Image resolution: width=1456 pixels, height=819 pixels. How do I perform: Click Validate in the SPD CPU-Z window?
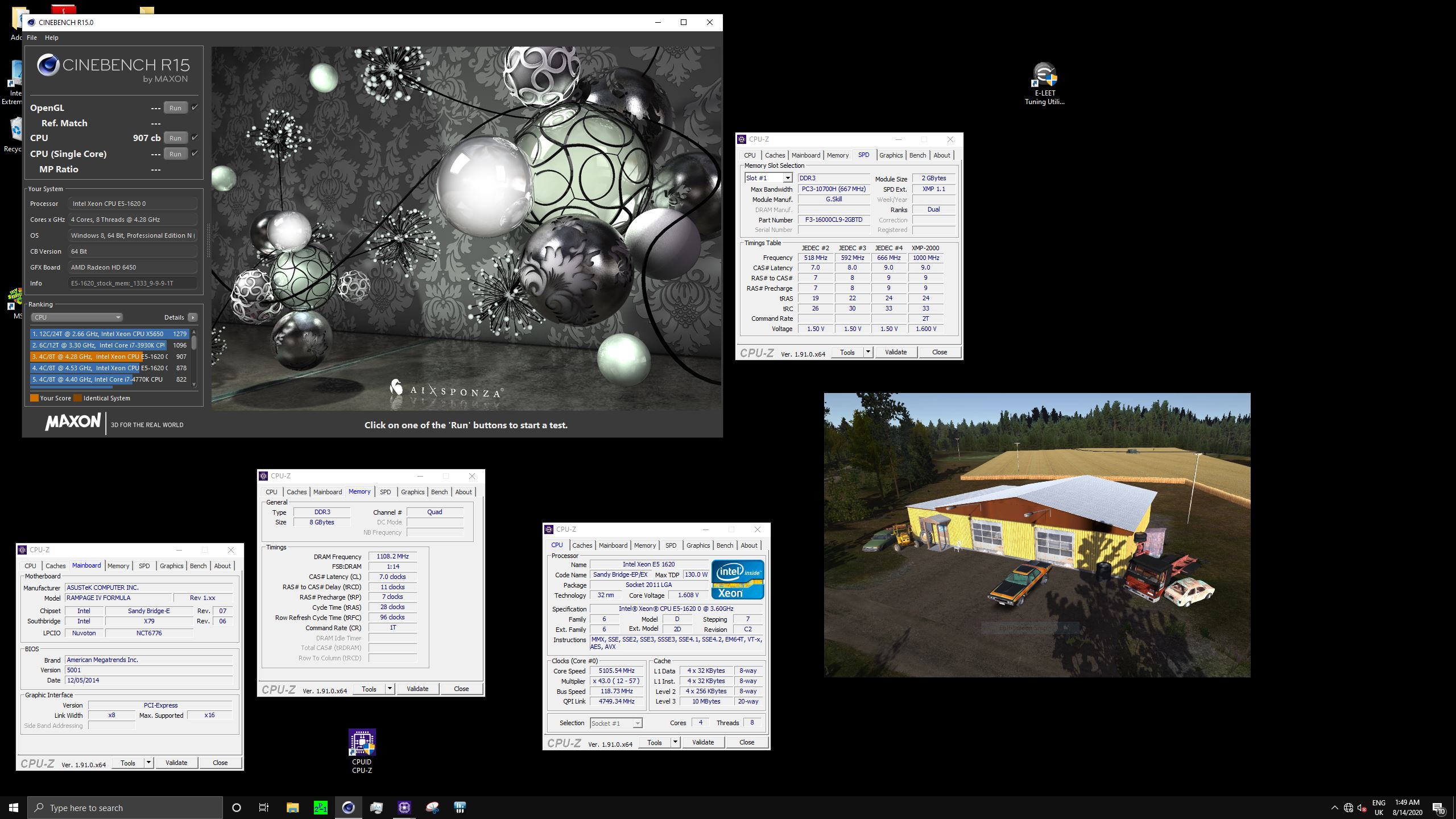coord(896,352)
